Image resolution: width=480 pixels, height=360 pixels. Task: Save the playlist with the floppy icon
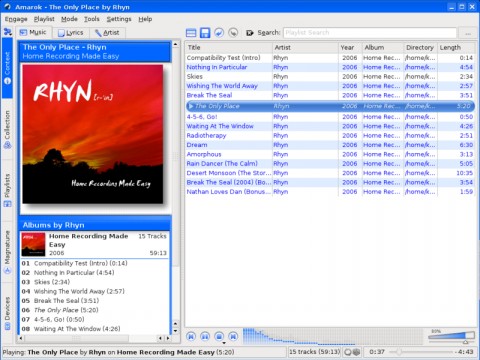point(205,33)
